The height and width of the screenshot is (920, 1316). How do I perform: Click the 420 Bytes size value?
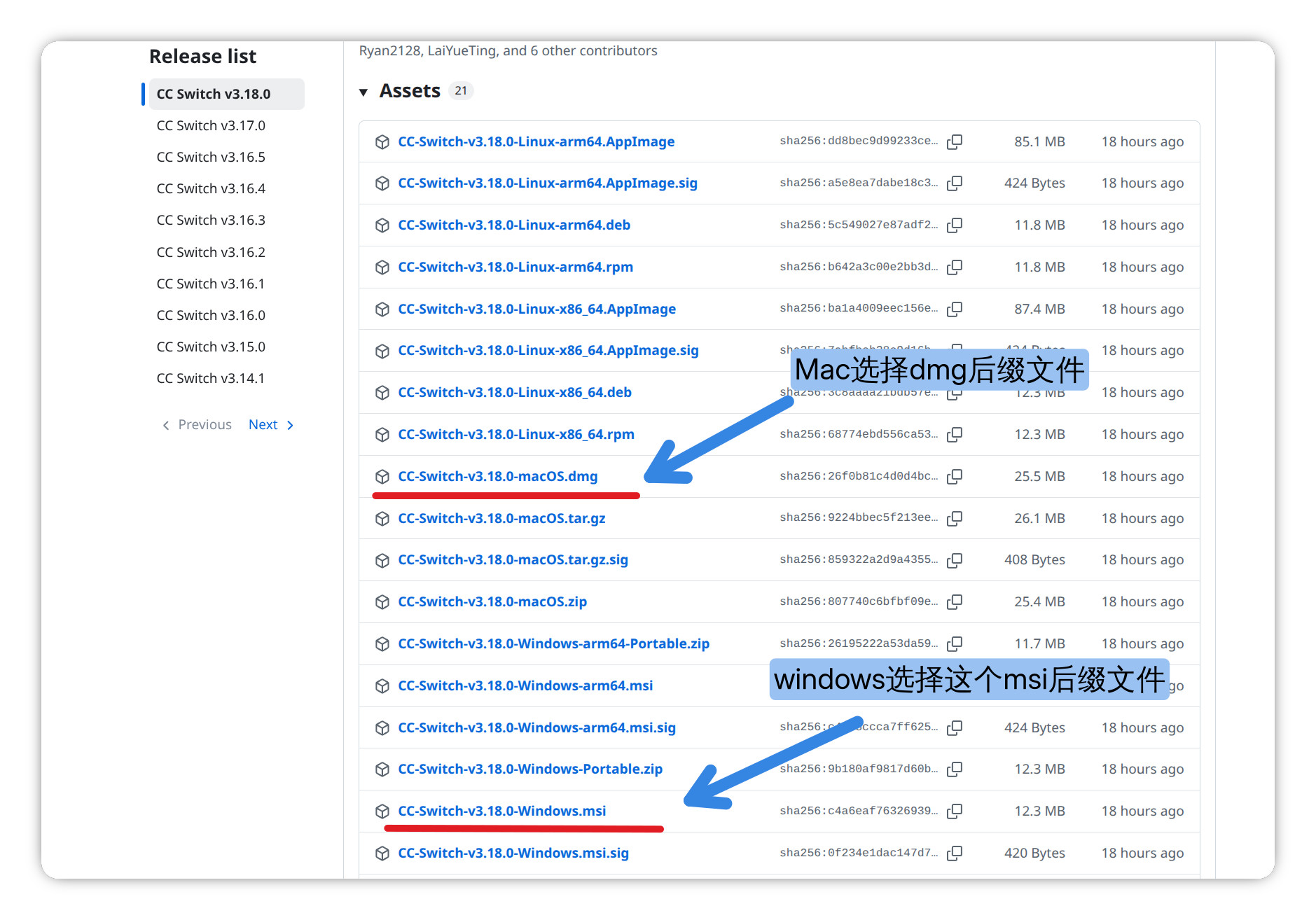[1034, 853]
